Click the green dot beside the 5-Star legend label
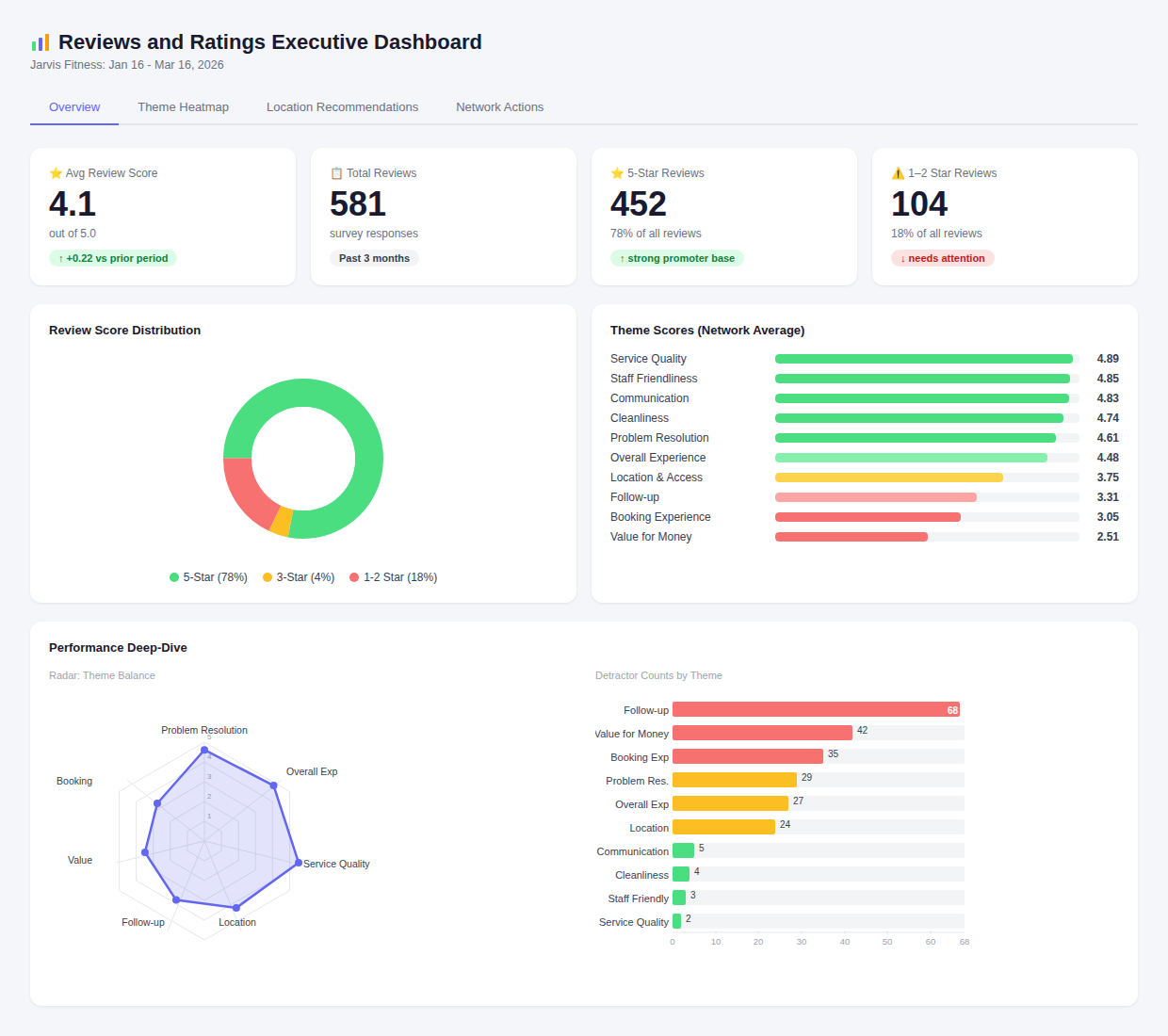The width and height of the screenshot is (1168, 1036). pos(172,577)
